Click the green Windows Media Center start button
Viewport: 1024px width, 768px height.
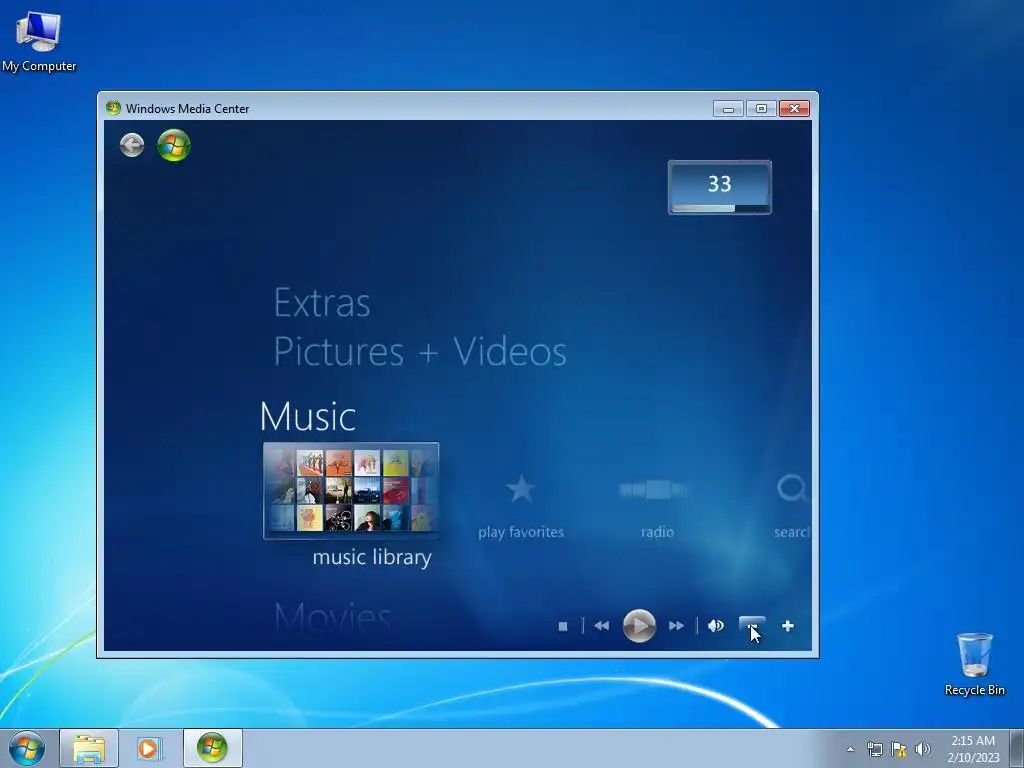coord(174,145)
